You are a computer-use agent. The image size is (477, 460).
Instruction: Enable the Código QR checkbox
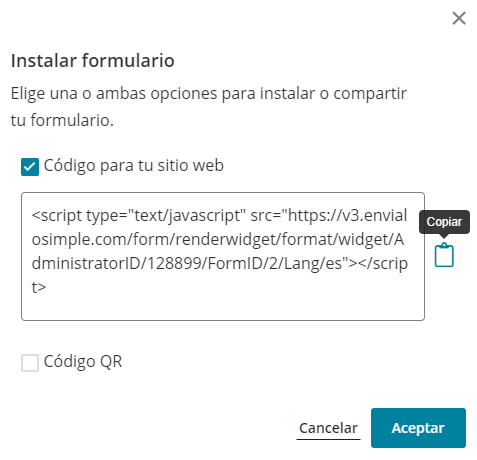30,363
